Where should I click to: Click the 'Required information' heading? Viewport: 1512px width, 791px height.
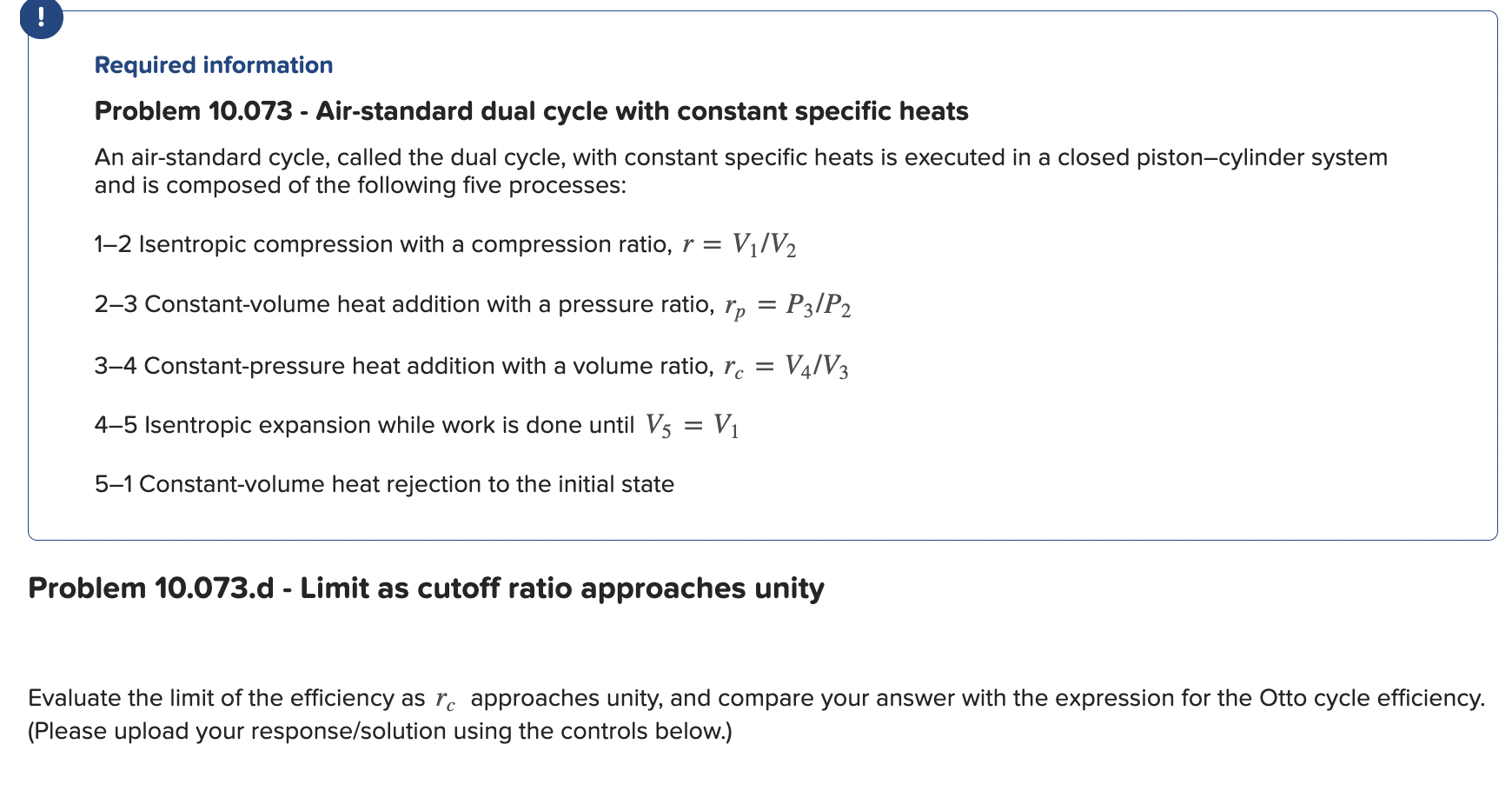click(x=214, y=65)
